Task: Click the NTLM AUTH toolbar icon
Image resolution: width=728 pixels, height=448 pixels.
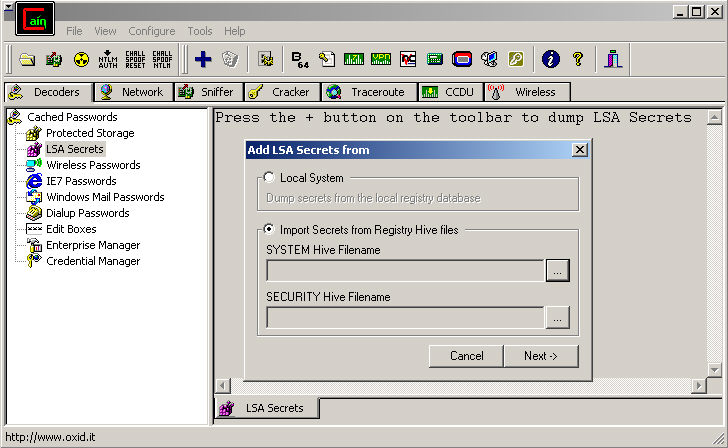Action: click(108, 59)
